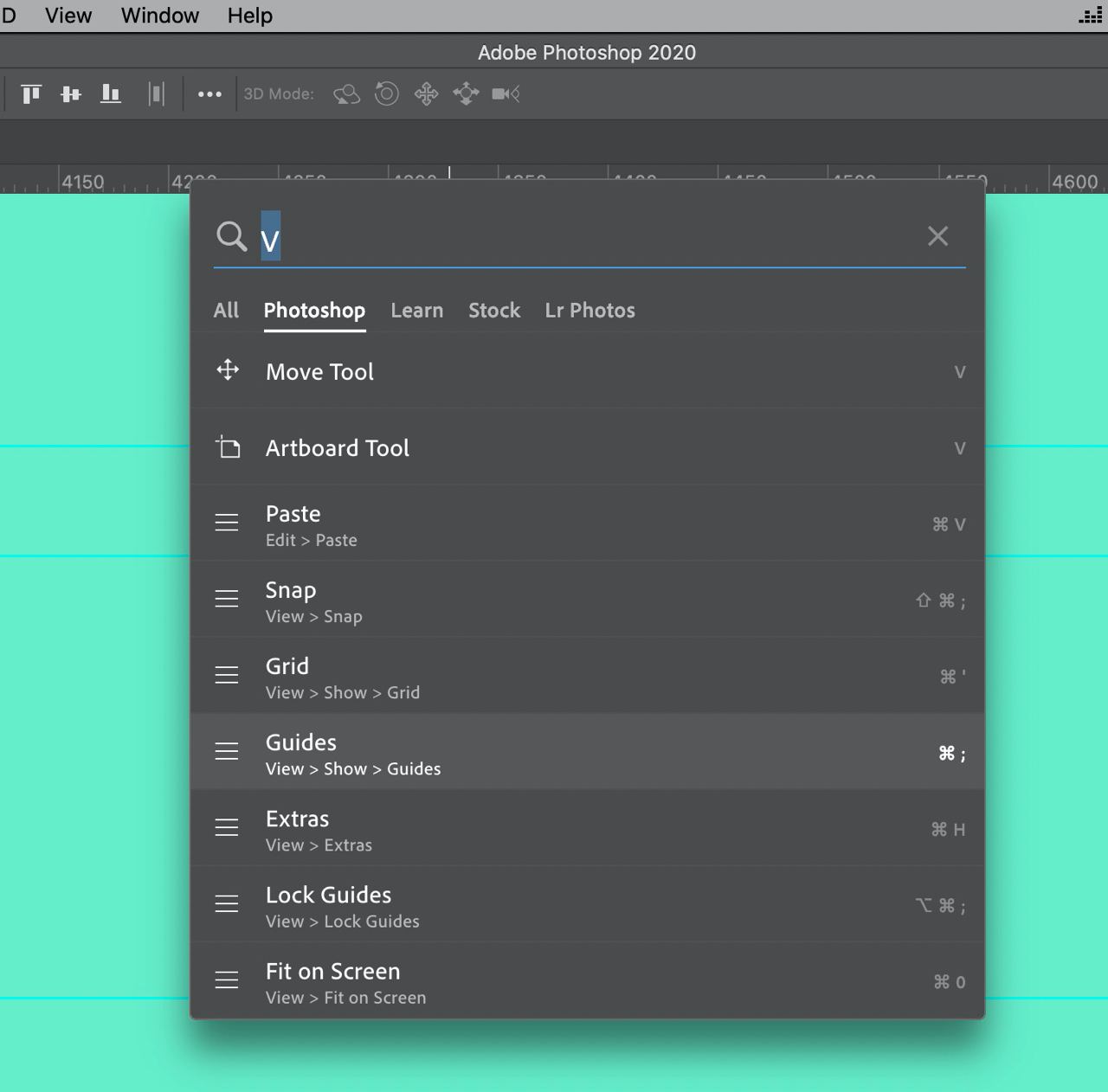Select the 3D slide object icon
This screenshot has height=1092, width=1108.
point(466,93)
